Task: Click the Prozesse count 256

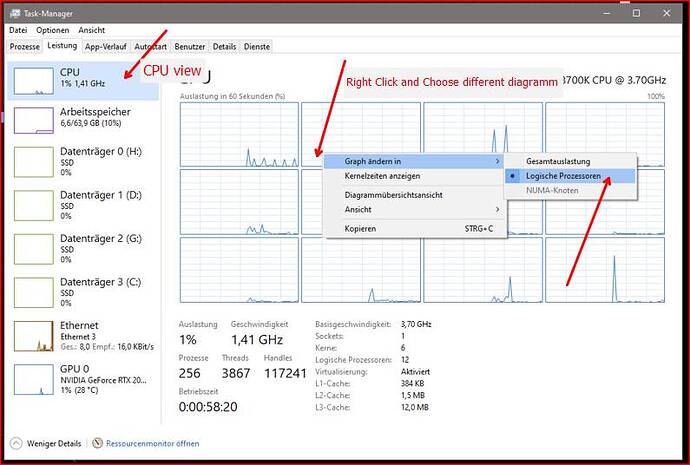Action: point(190,373)
